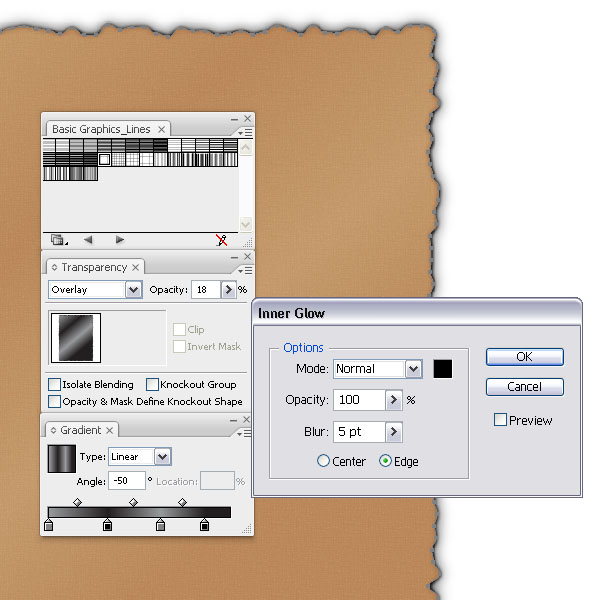Load the next swatch library arrow
The image size is (600, 600).
120,240
